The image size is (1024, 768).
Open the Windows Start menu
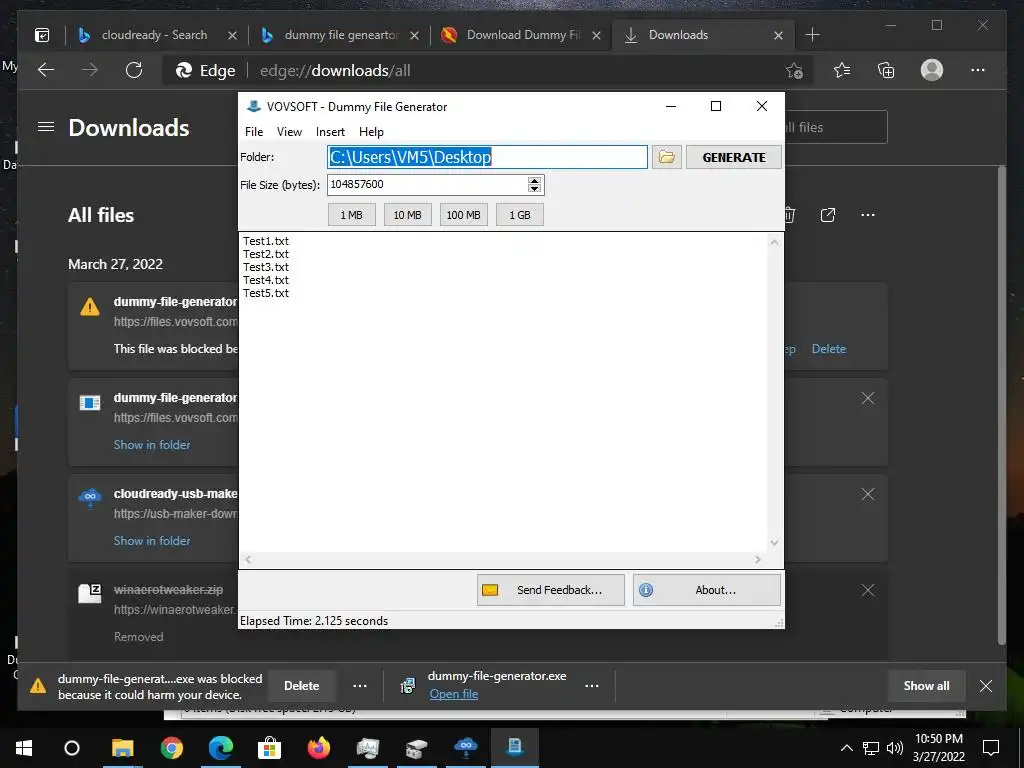point(24,748)
